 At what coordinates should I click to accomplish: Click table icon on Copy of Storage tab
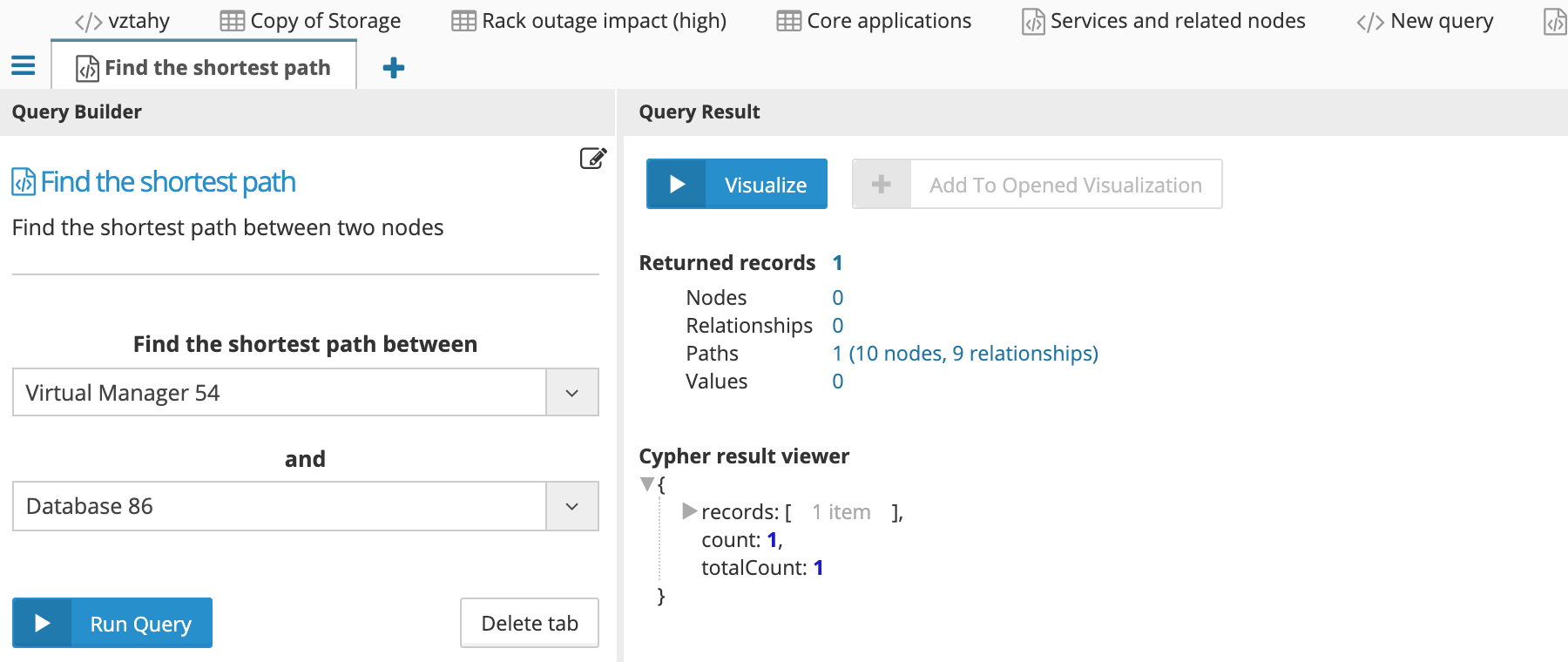tap(233, 21)
